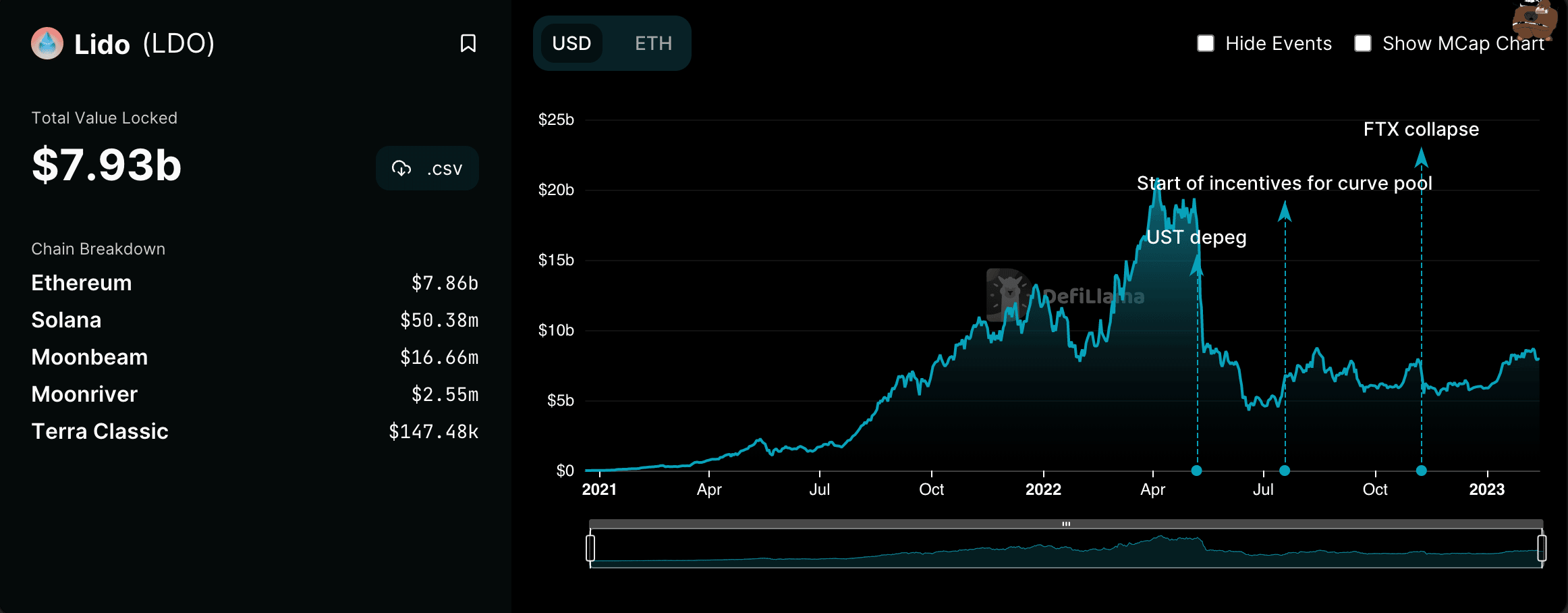This screenshot has width=1568, height=613.
Task: Bookmark the Lido protocol
Action: 468,44
